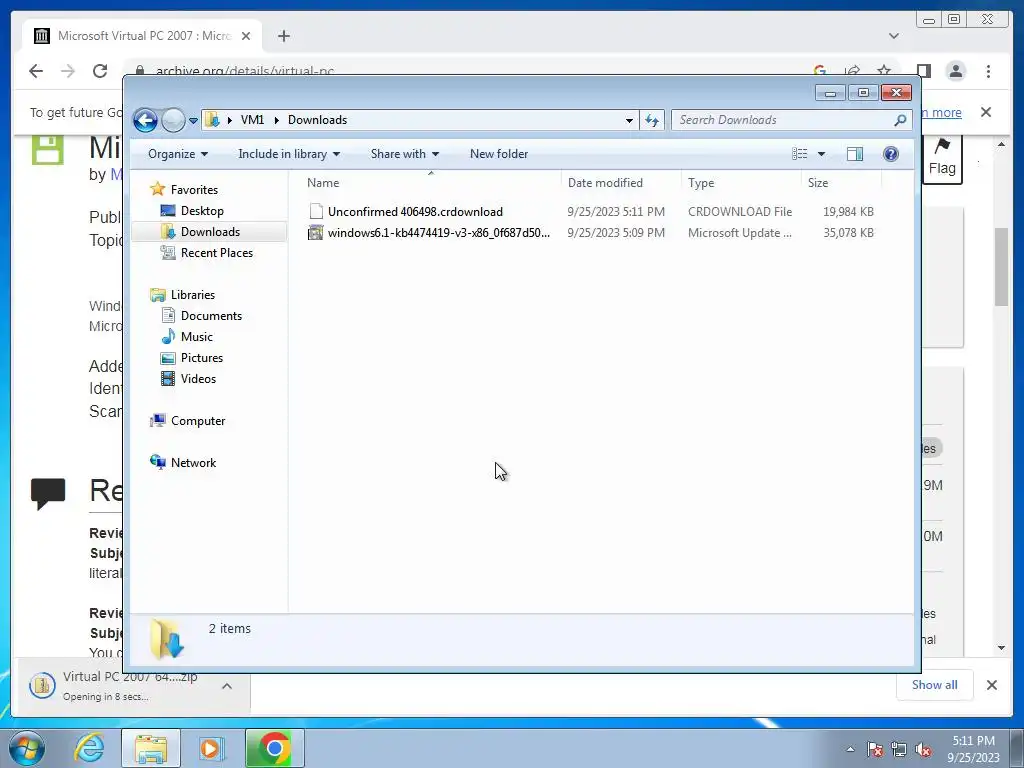The width and height of the screenshot is (1024, 768).
Task: Open Recent Places in navigation pane
Action: pos(216,253)
